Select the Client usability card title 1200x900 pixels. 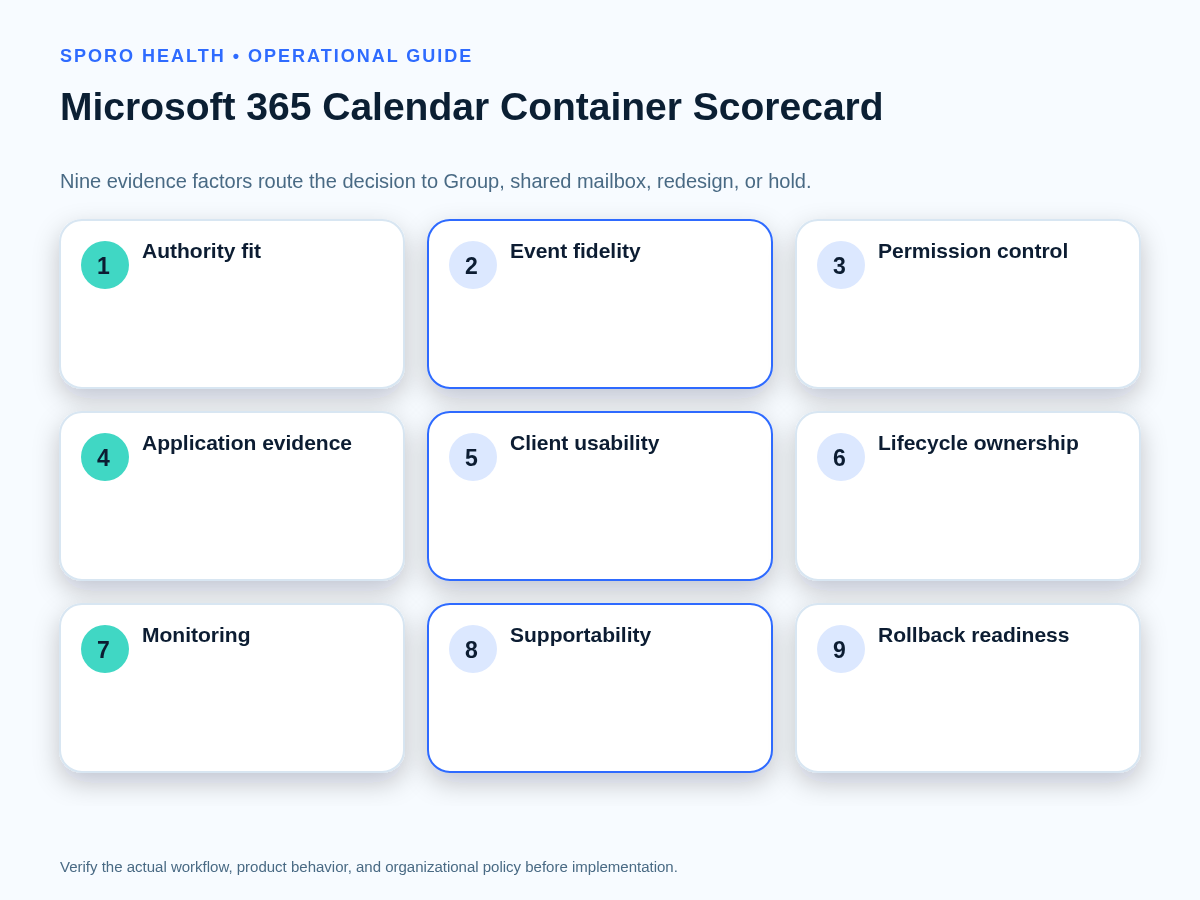[x=584, y=443]
